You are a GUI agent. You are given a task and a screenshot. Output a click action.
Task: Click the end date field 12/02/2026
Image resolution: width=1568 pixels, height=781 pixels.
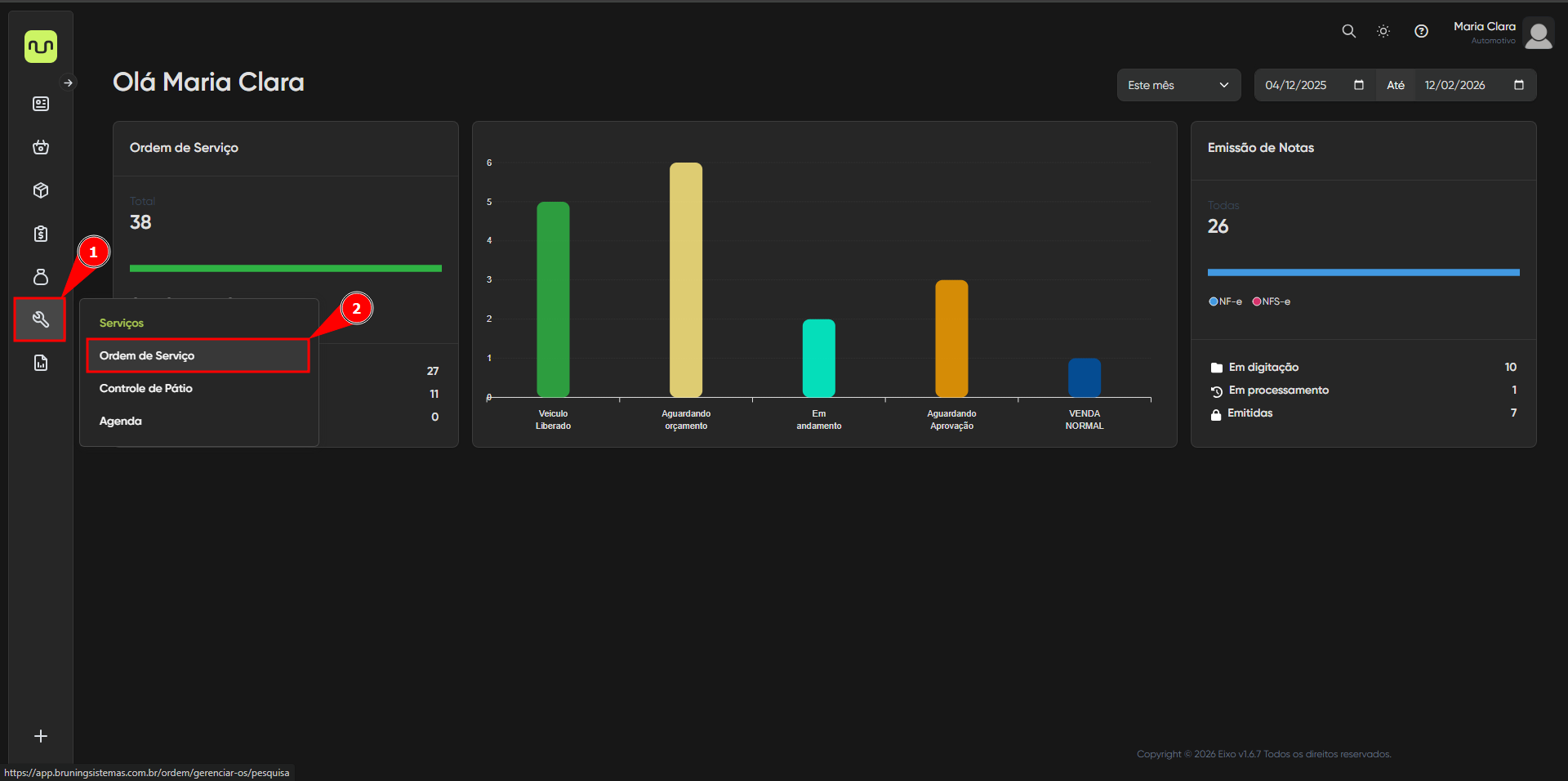point(1454,85)
